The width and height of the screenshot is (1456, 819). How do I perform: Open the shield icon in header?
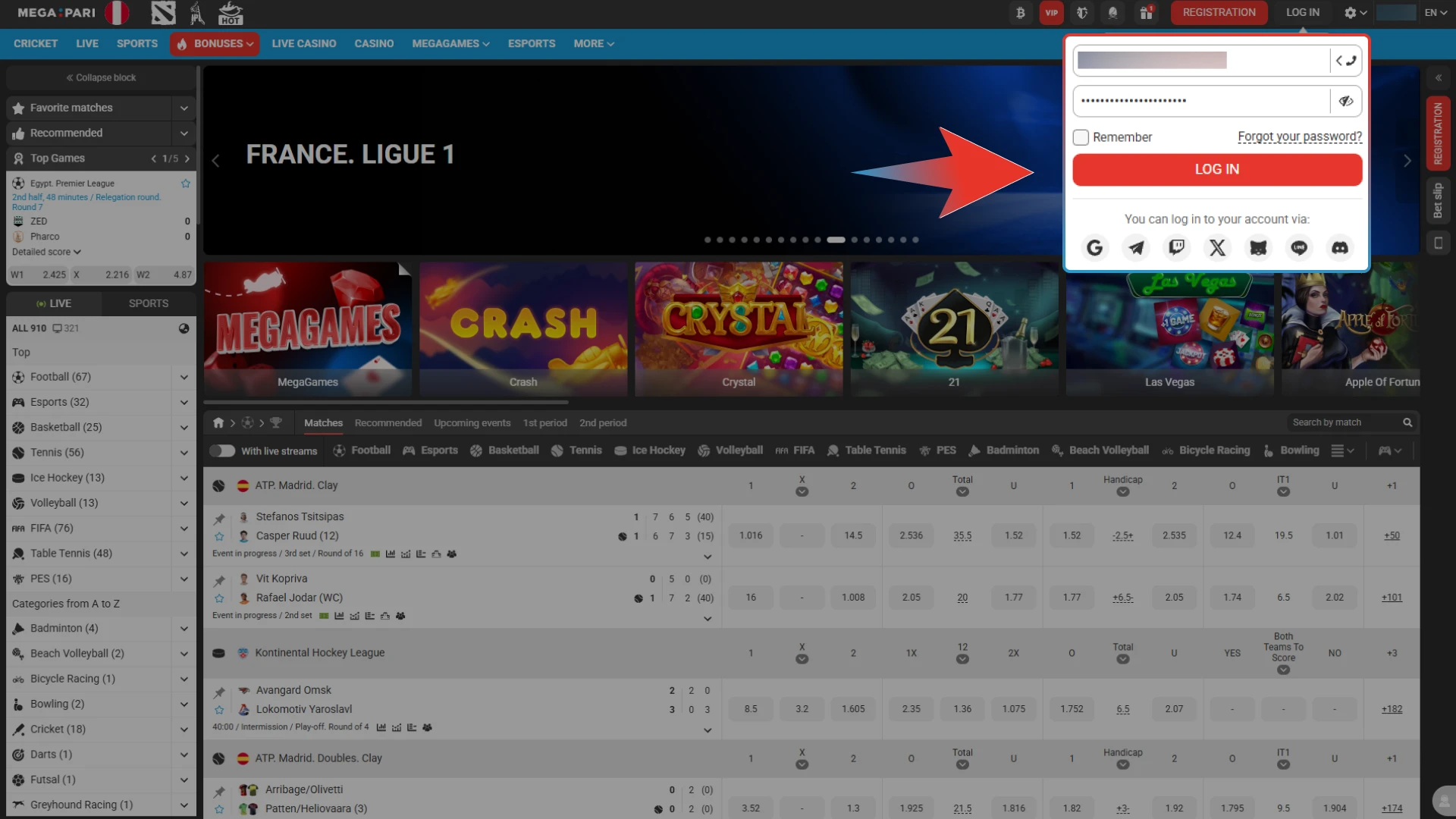pos(1082,13)
